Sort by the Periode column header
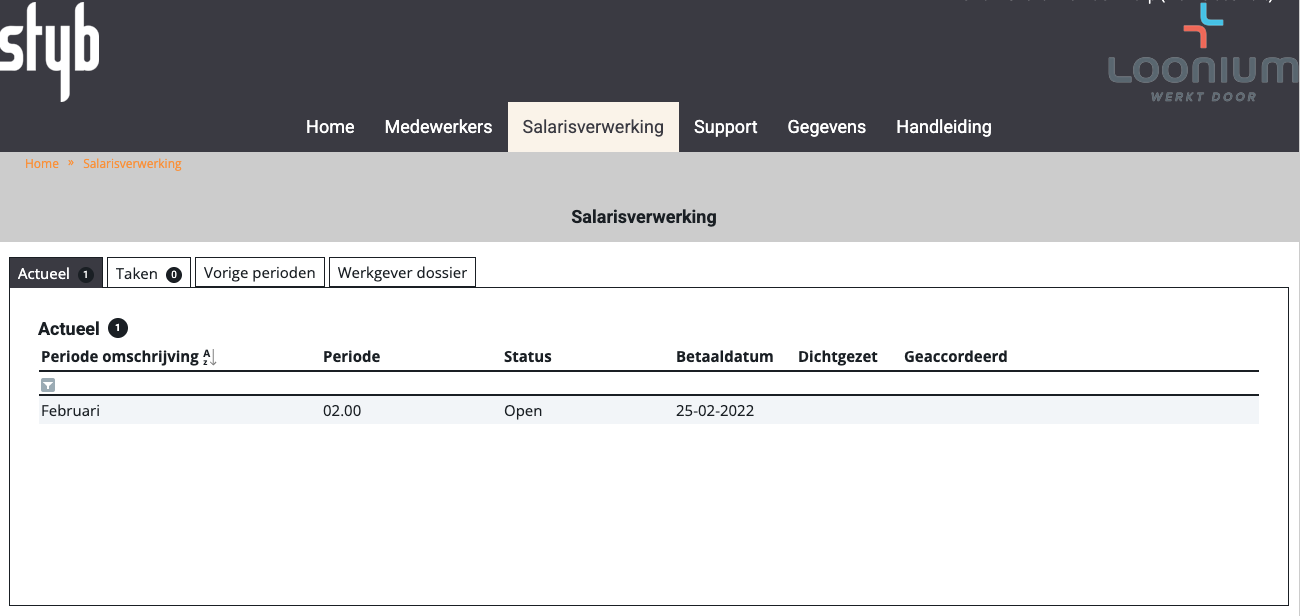The height and width of the screenshot is (616, 1300). coord(351,357)
